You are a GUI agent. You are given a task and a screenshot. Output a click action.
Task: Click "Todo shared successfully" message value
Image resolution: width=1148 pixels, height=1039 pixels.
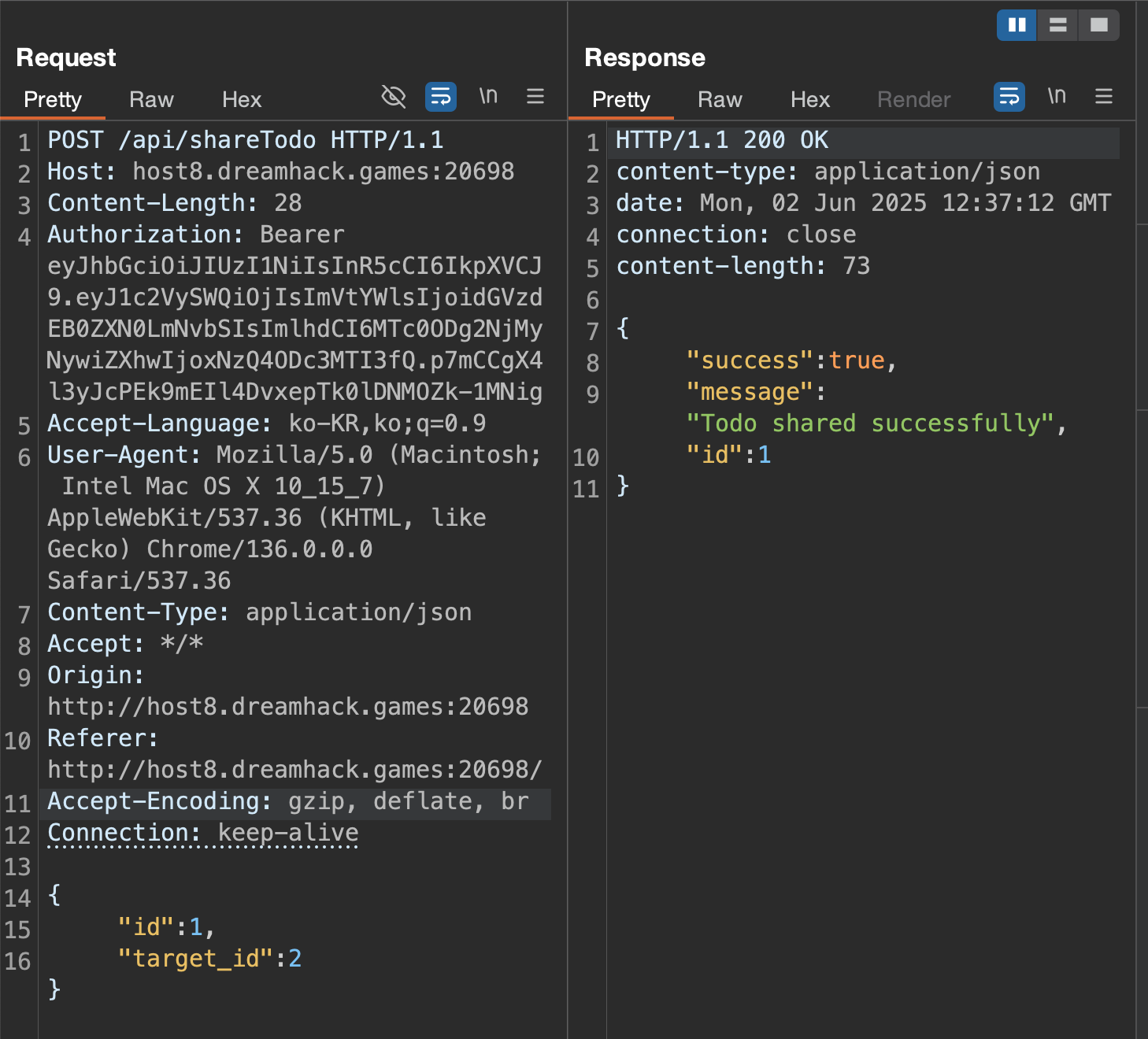[x=871, y=423]
